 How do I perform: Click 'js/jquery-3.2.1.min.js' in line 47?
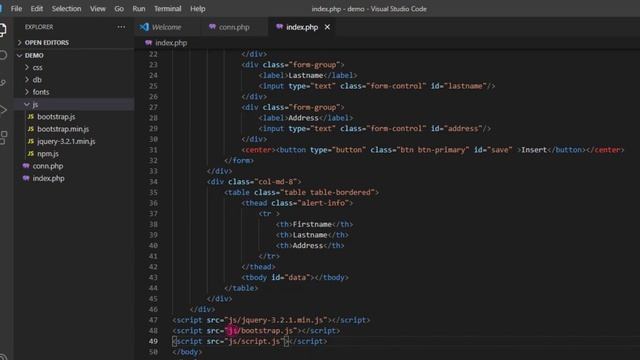pos(276,320)
